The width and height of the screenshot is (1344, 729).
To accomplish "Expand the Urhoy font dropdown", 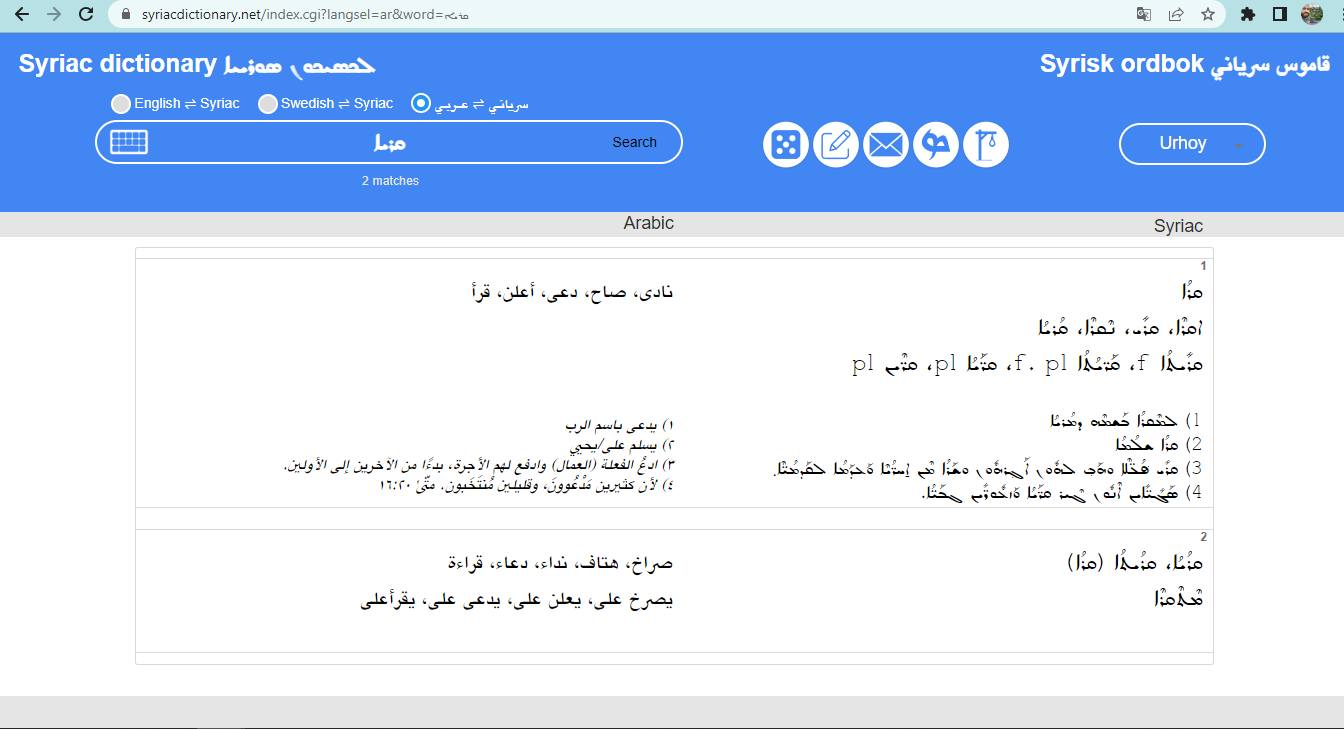I will tap(1192, 143).
